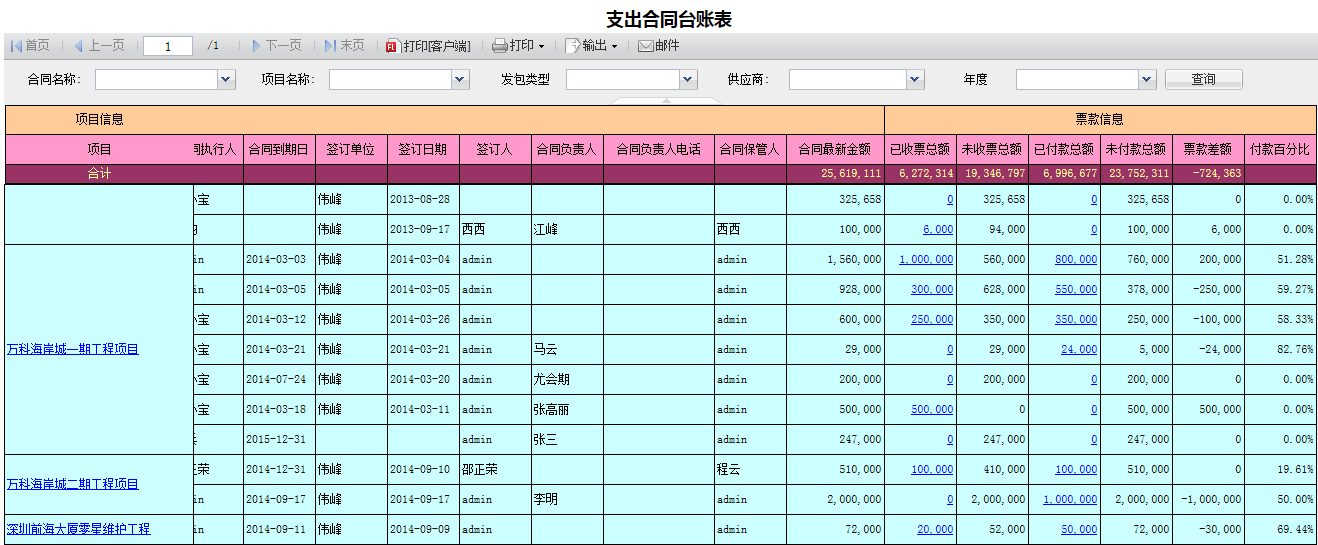1318x545 pixels.
Task: Open the 250,000 received-invoice link
Action: 932,320
